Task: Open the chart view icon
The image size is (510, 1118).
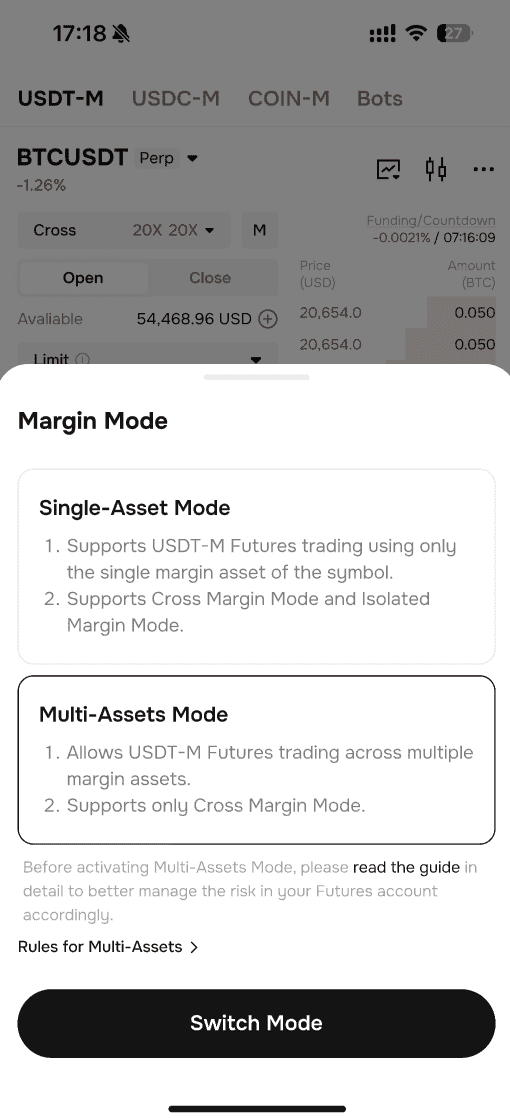Action: tap(389, 169)
